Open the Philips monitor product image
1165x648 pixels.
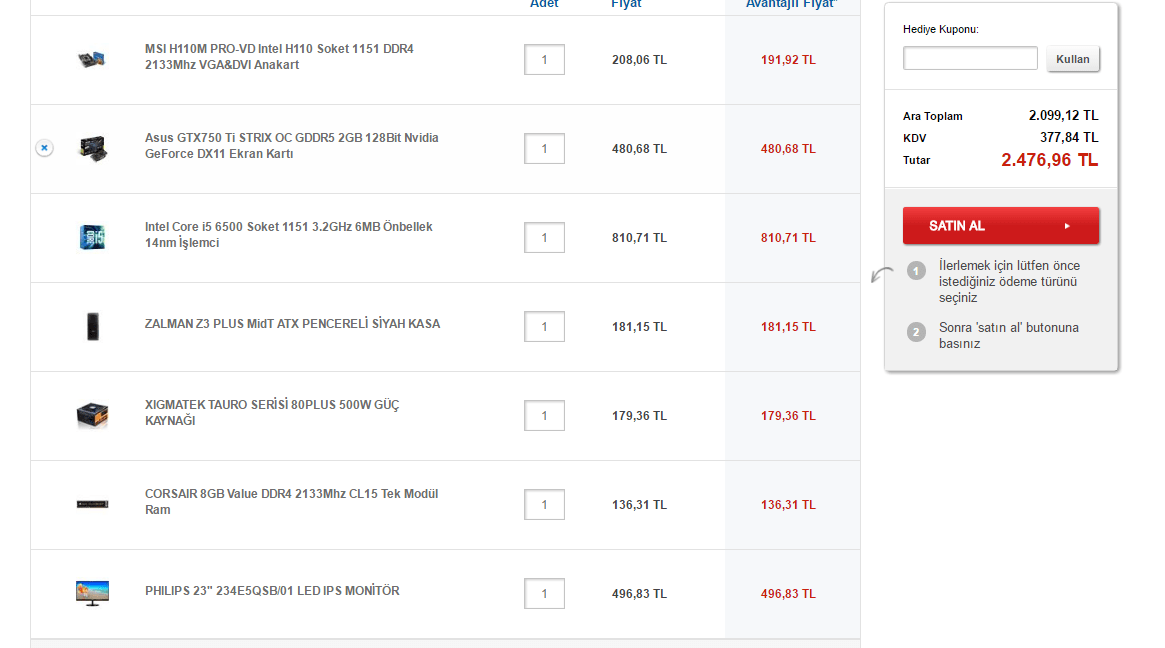92,592
